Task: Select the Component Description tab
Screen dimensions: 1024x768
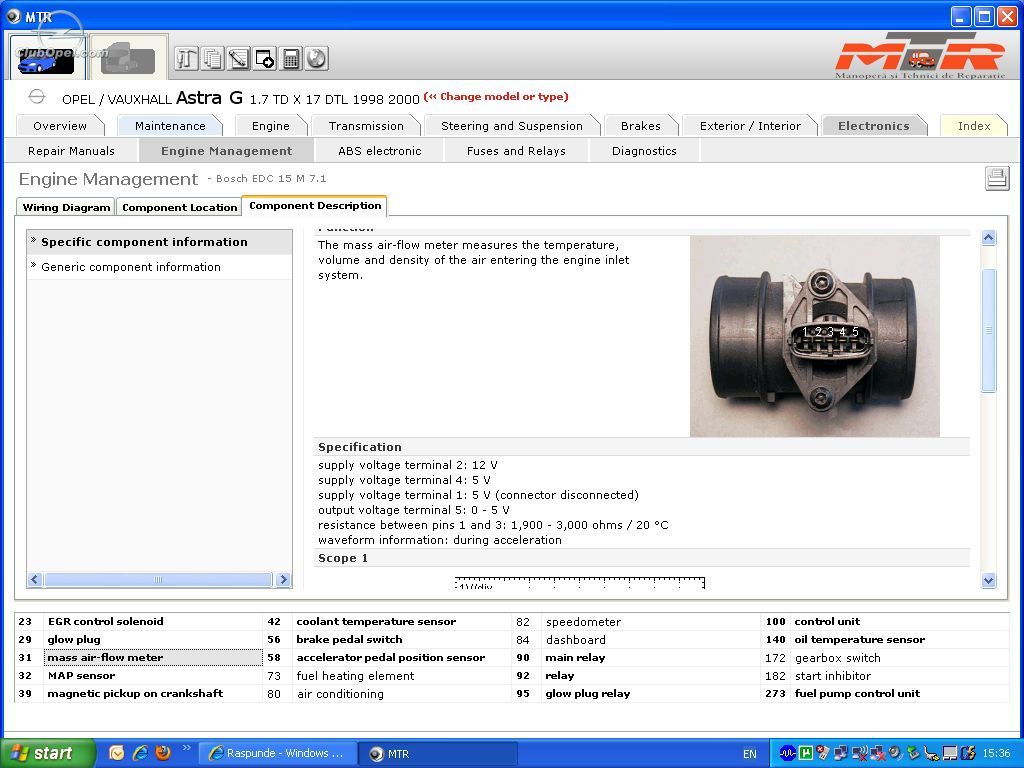Action: (x=315, y=206)
